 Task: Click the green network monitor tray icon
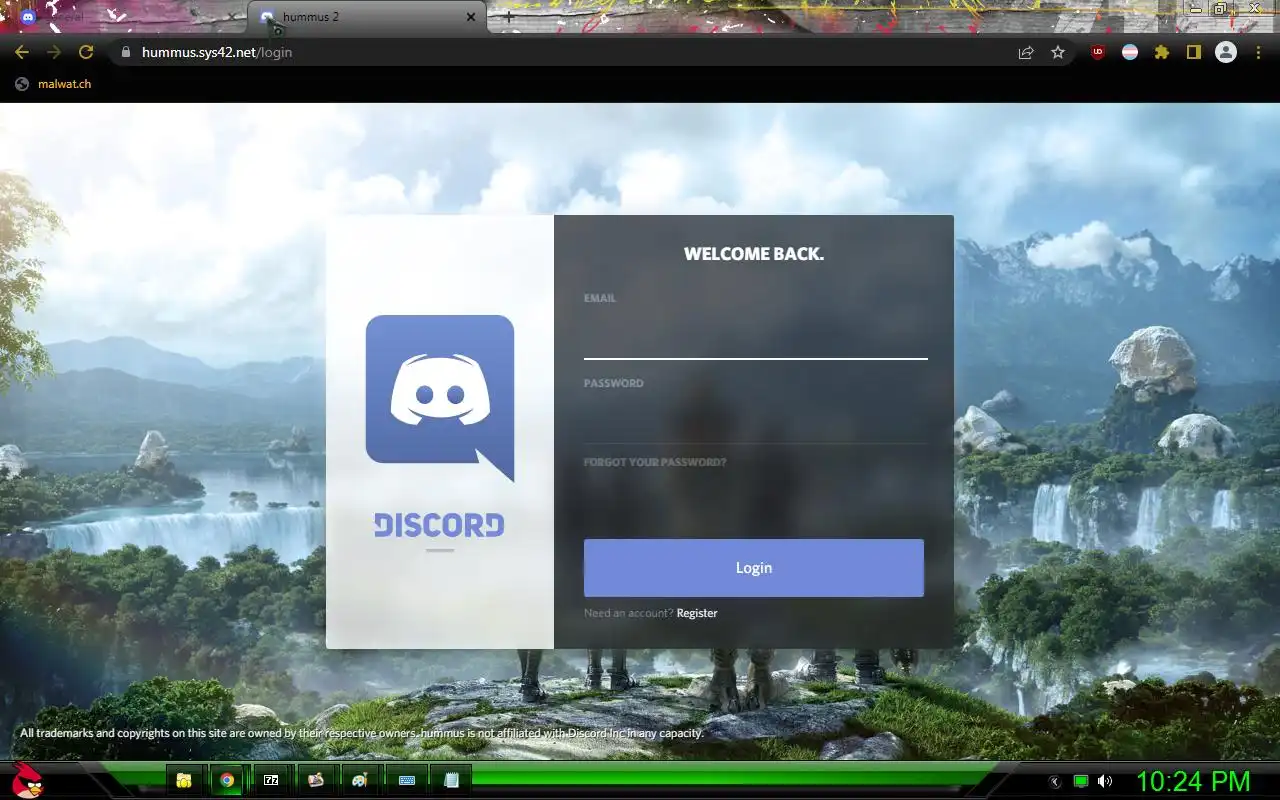tap(1081, 782)
